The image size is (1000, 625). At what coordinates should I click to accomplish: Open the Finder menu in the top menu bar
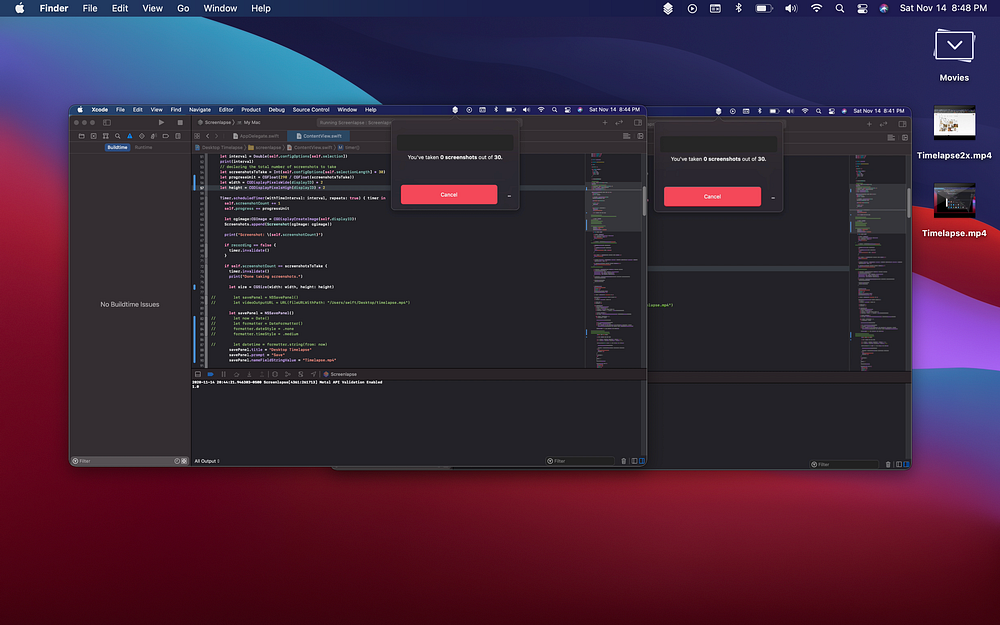click(x=54, y=8)
